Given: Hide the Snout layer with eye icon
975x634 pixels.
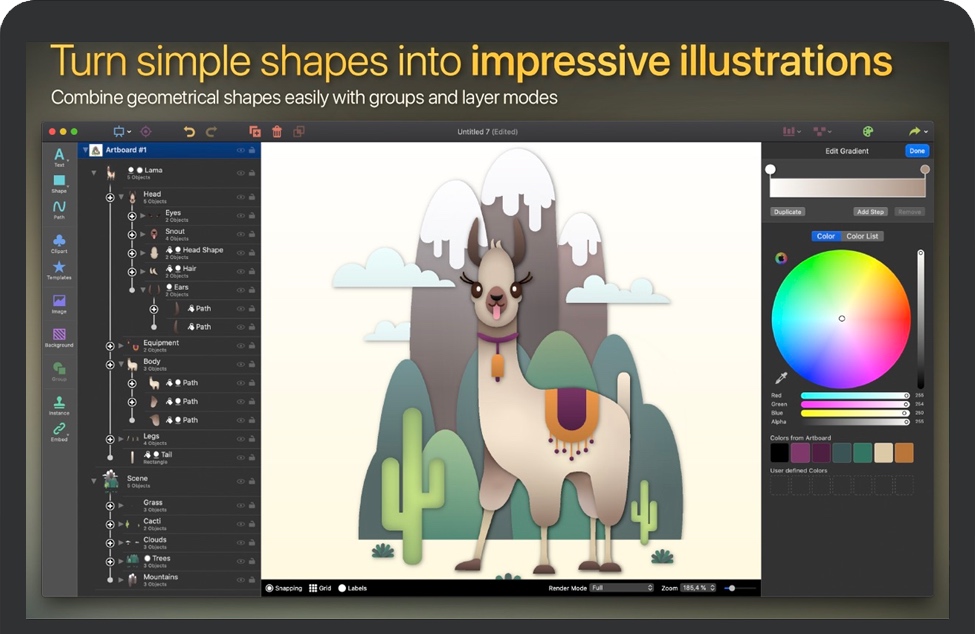Looking at the screenshot, I should click(x=240, y=234).
